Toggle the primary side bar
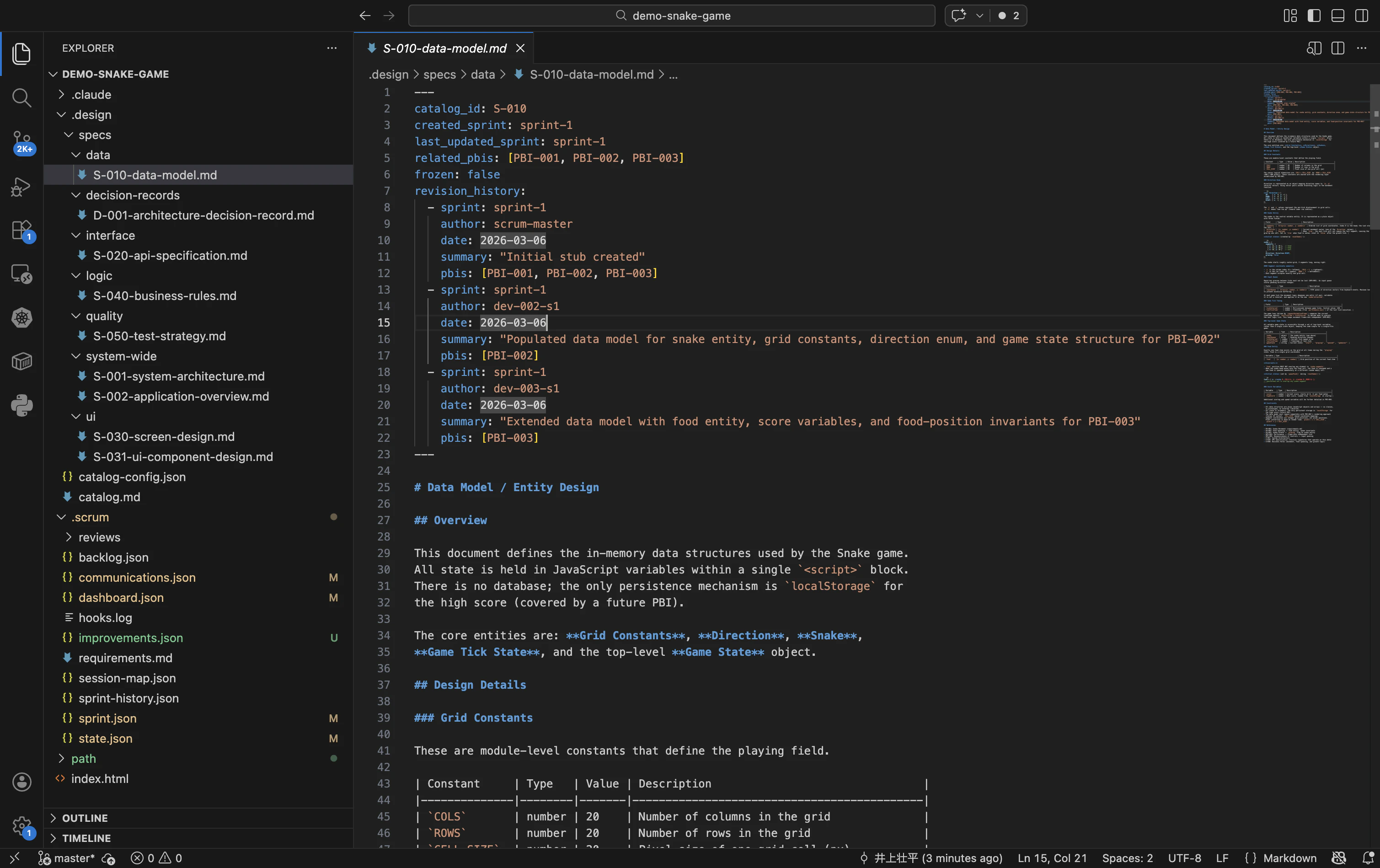 click(1314, 16)
